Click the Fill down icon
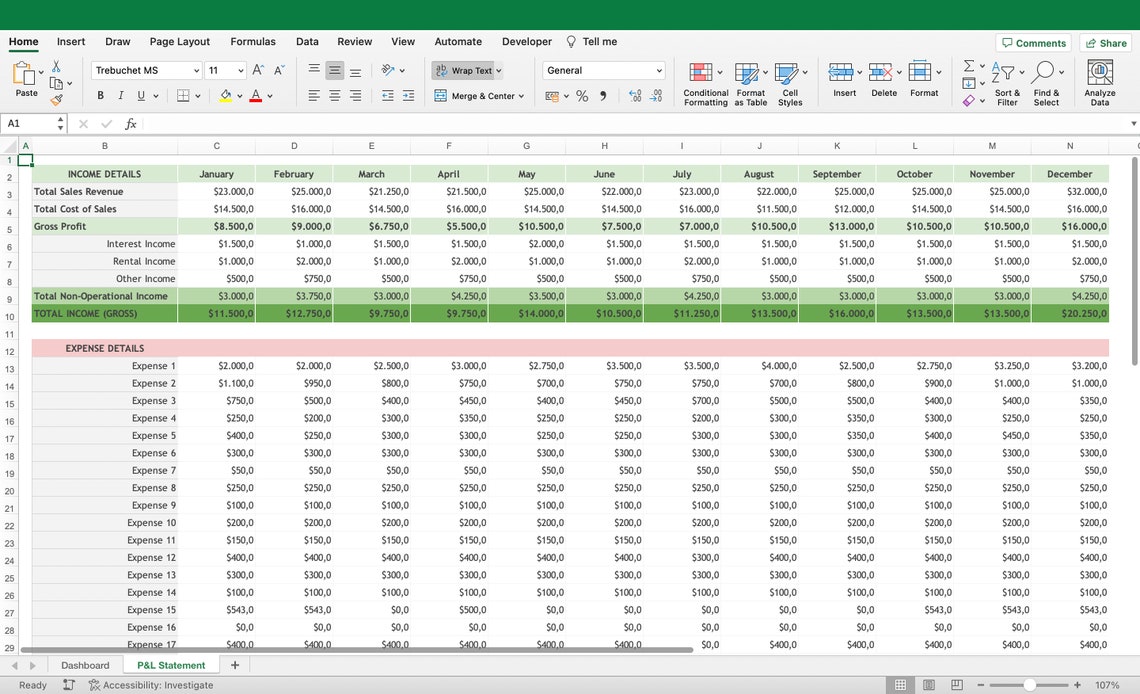 (x=968, y=83)
